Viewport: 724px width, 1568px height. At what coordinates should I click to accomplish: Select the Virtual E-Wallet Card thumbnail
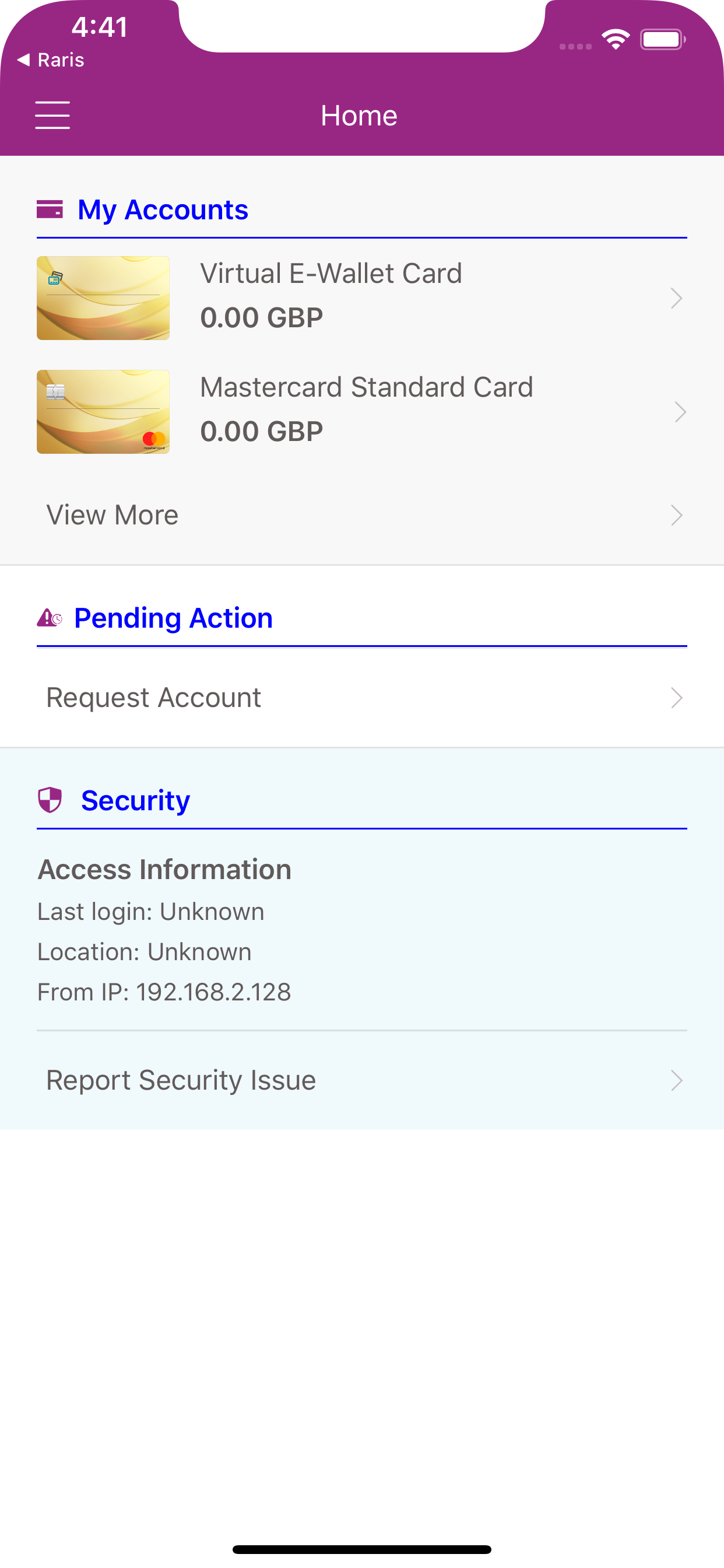point(103,297)
